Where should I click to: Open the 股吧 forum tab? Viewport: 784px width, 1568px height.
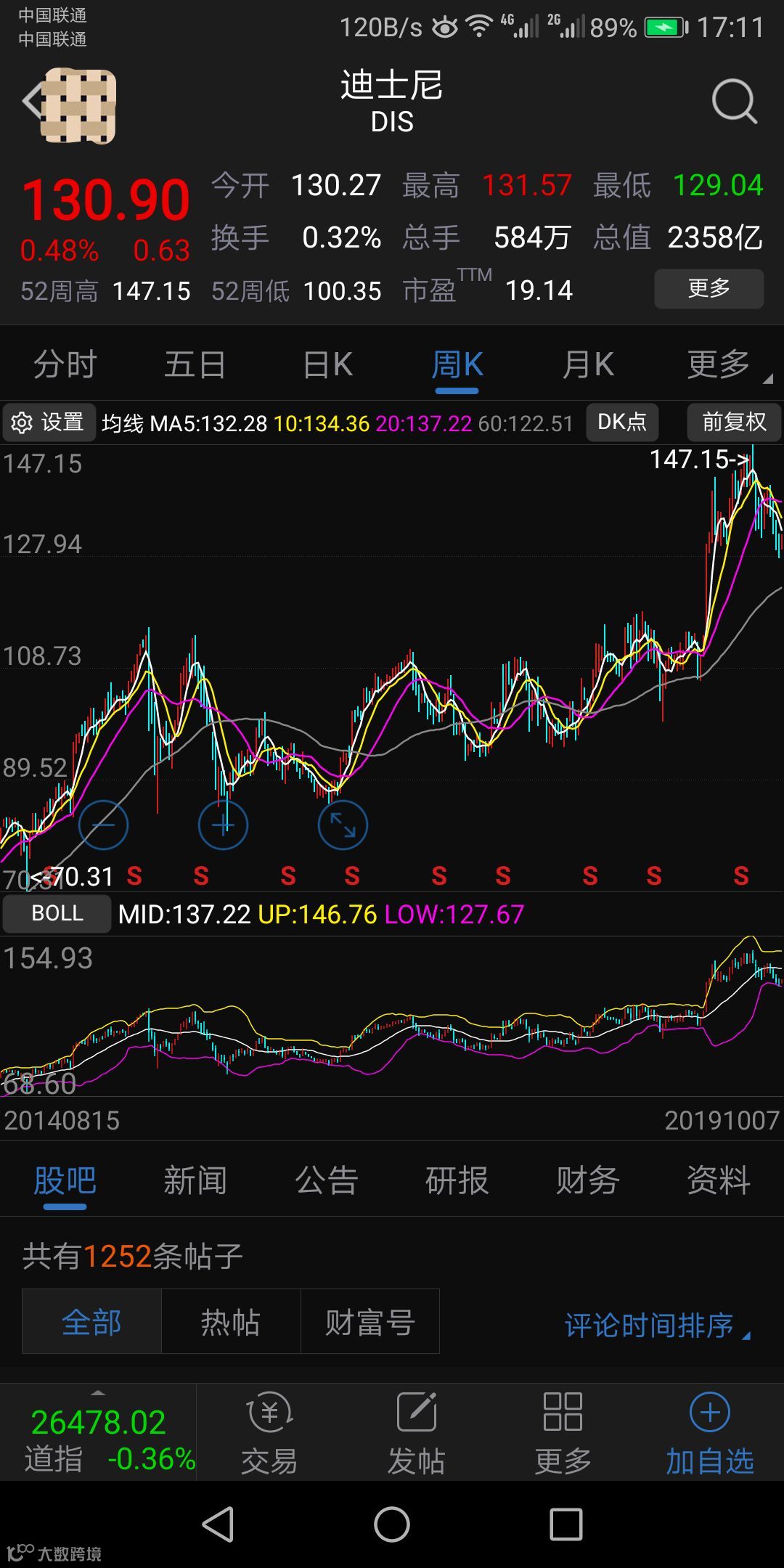coord(65,1180)
